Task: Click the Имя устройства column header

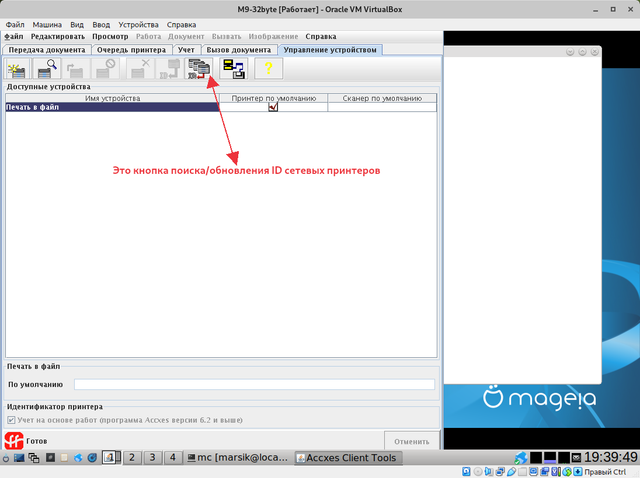Action: (x=112, y=98)
